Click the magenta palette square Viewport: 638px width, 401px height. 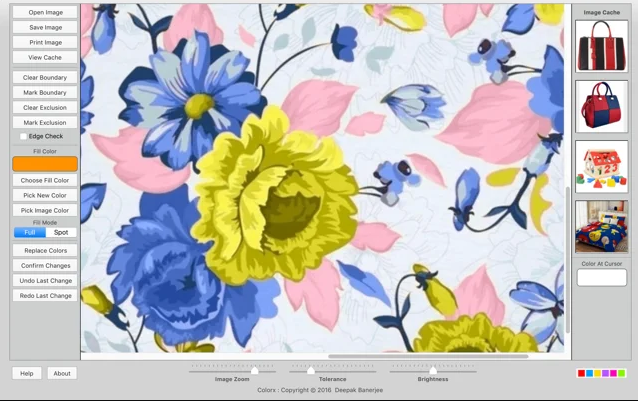click(613, 373)
